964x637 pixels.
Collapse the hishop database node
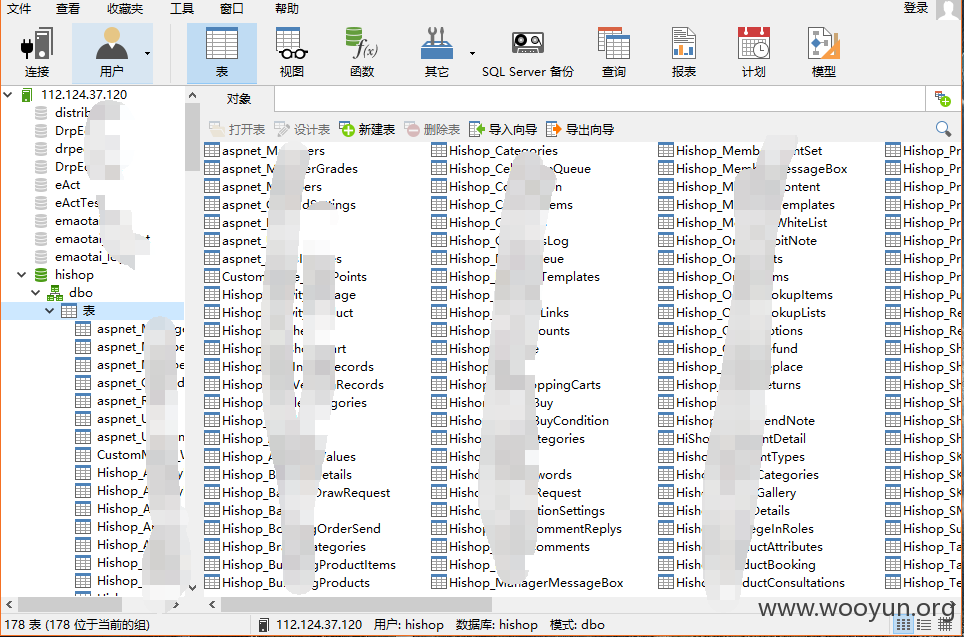22,275
